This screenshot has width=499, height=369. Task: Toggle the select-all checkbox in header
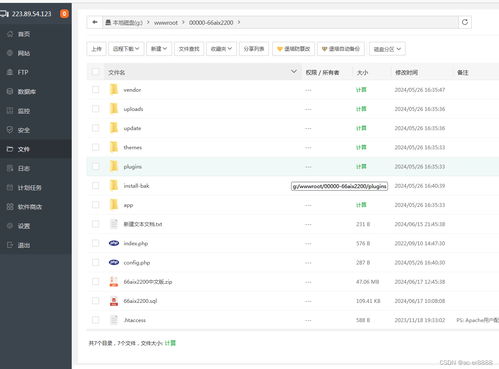tap(95, 72)
